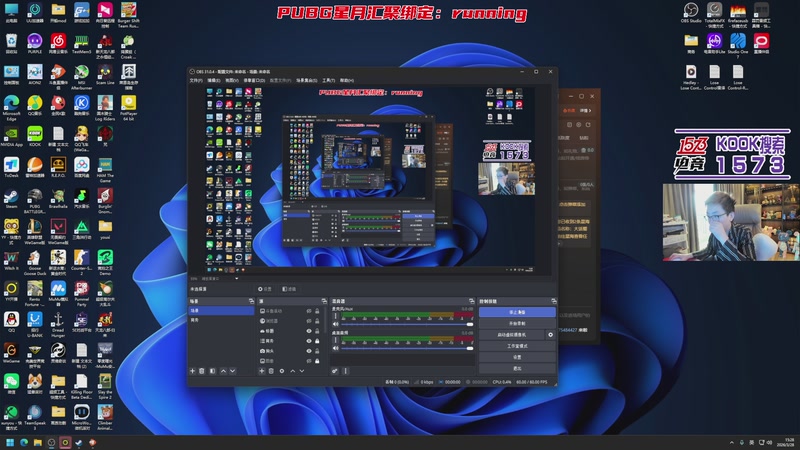Open NVIDIA App desktop shortcut

click(11, 137)
